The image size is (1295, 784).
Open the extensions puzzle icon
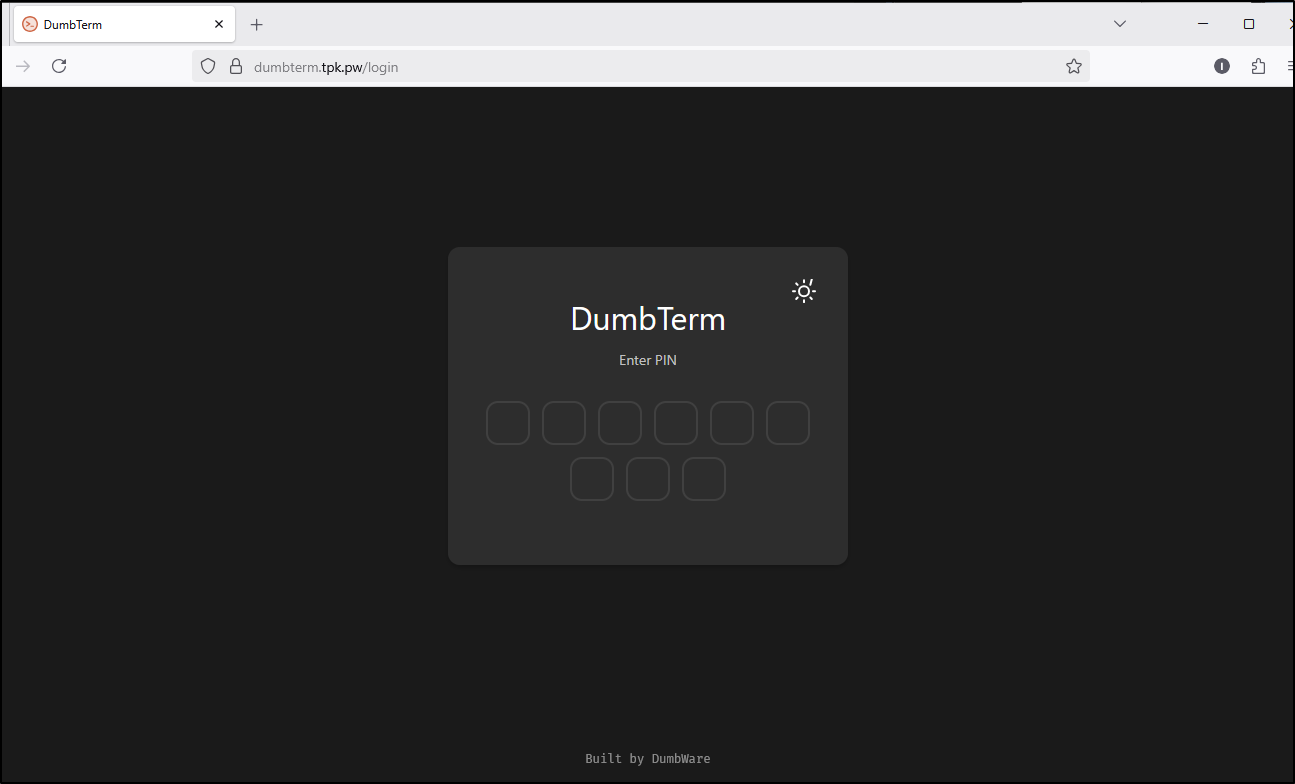pos(1258,66)
